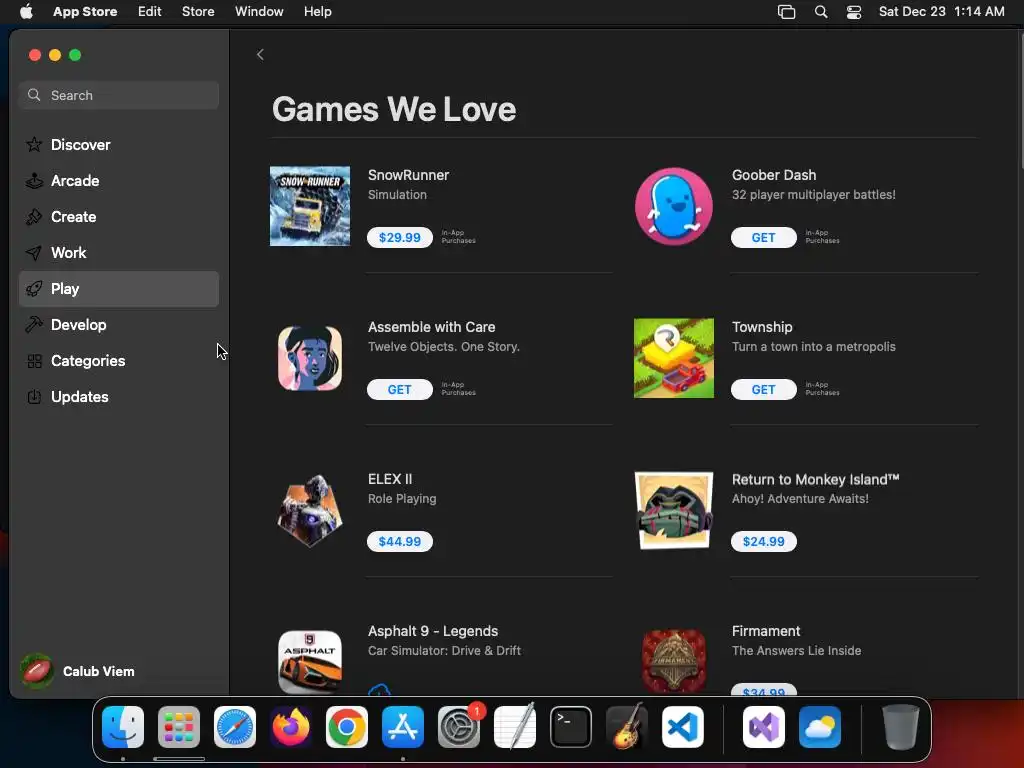
Task: Click the Calub Viem avatar
Action: [37, 671]
